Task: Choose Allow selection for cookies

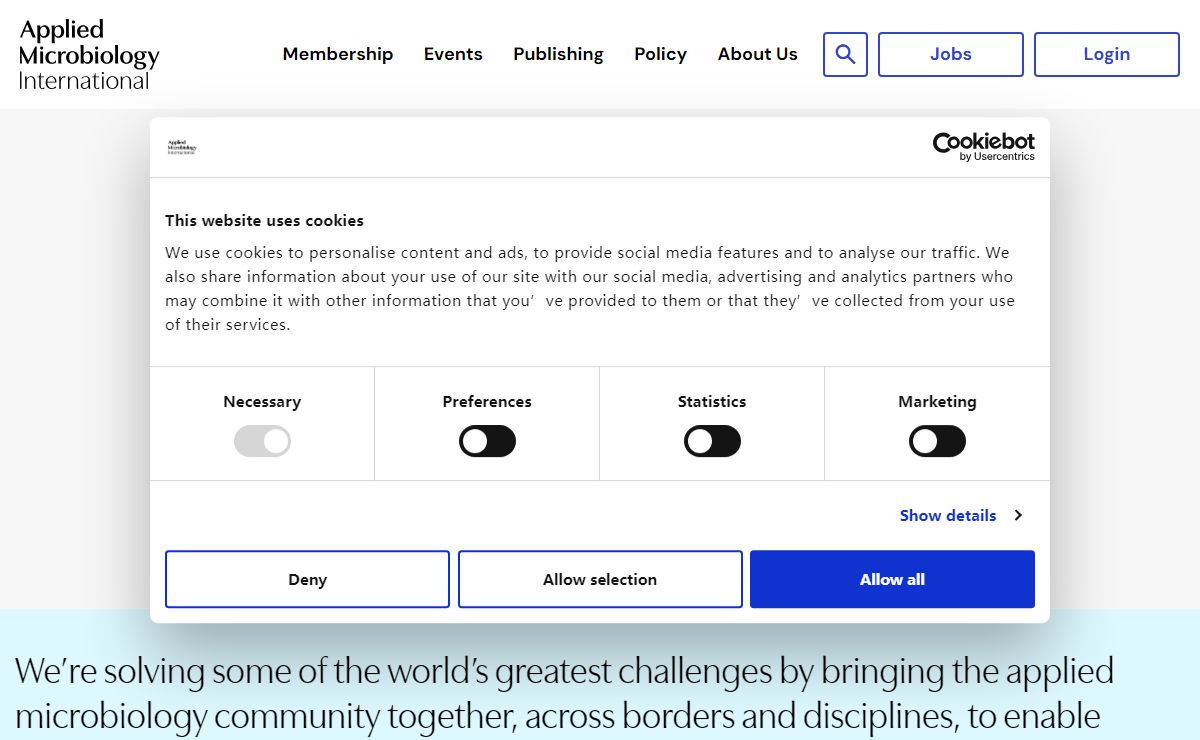Action: 600,579
